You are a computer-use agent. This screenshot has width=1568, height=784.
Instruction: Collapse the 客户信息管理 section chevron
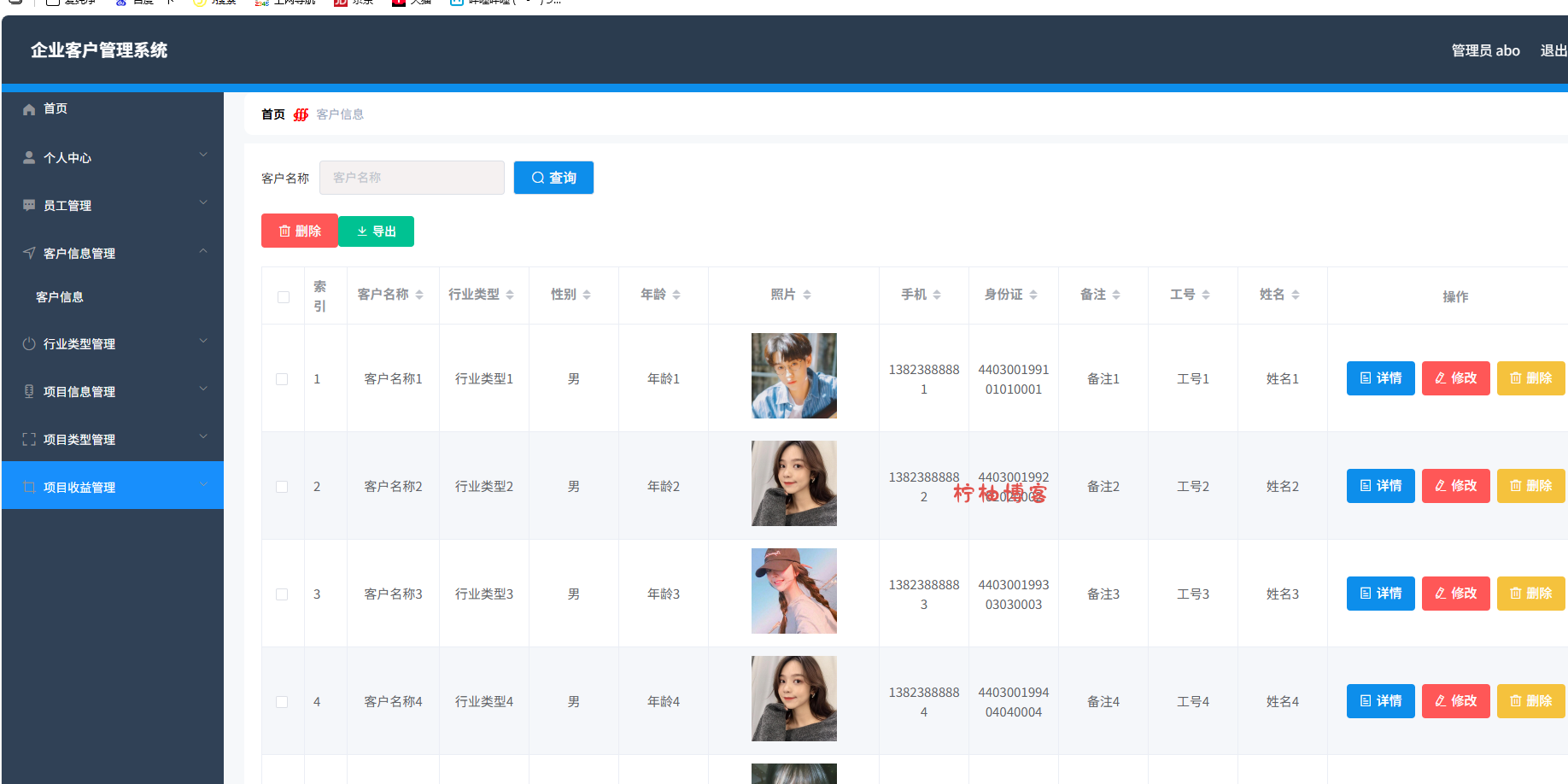pyautogui.click(x=203, y=250)
